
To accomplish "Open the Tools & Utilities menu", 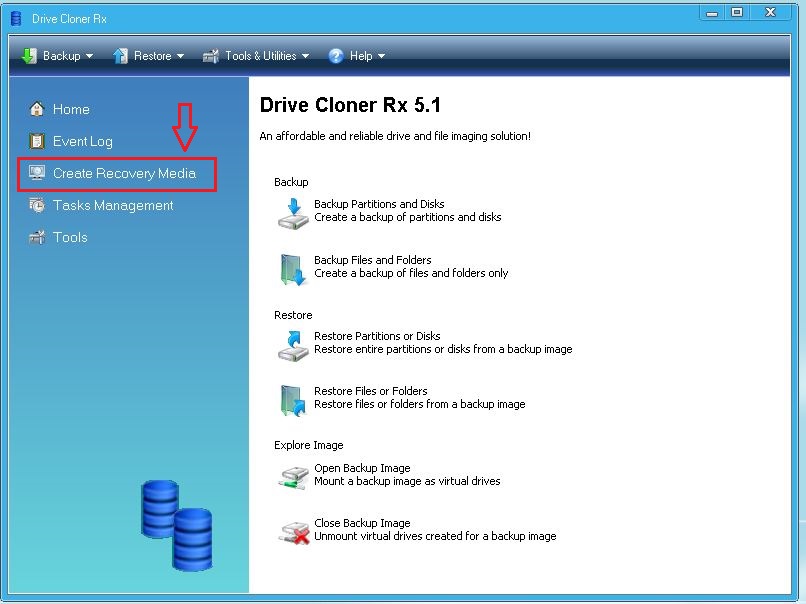I will (256, 56).
